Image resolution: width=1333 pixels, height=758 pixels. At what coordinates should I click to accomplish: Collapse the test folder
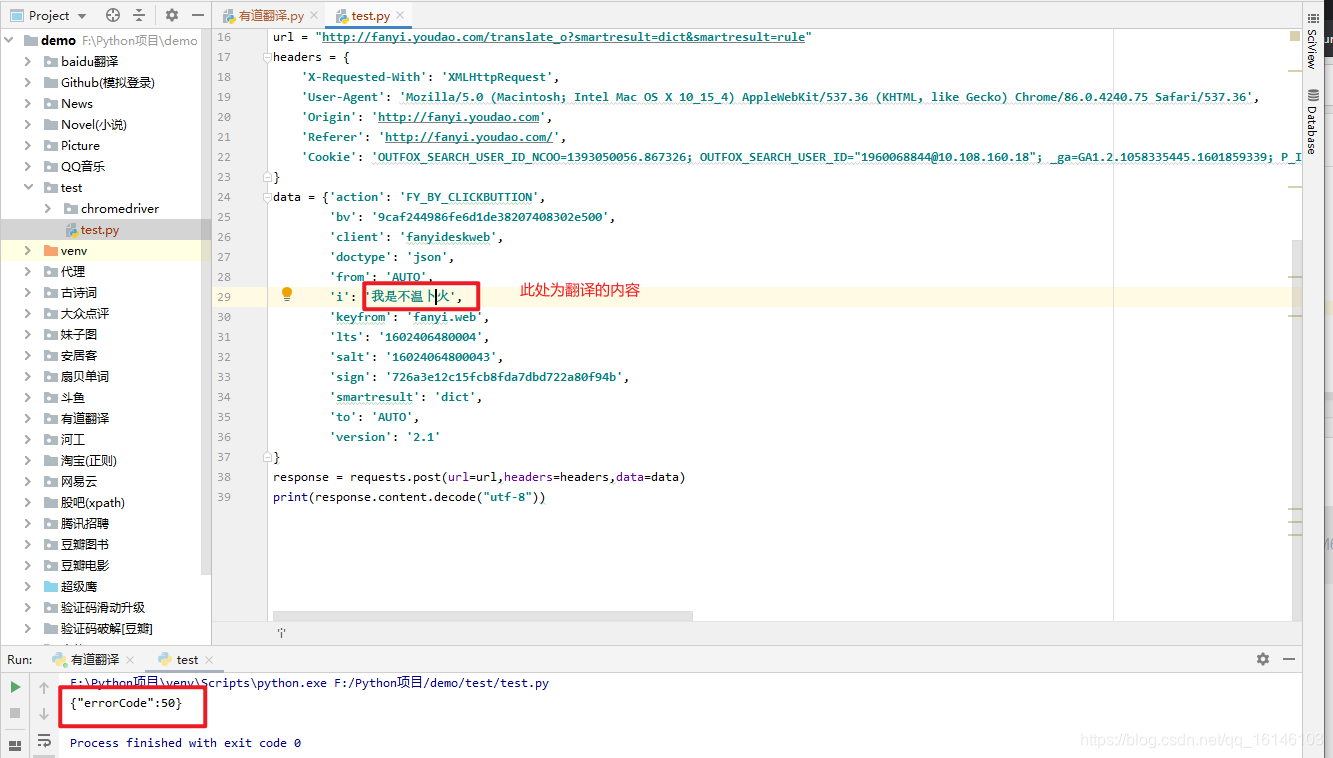28,188
